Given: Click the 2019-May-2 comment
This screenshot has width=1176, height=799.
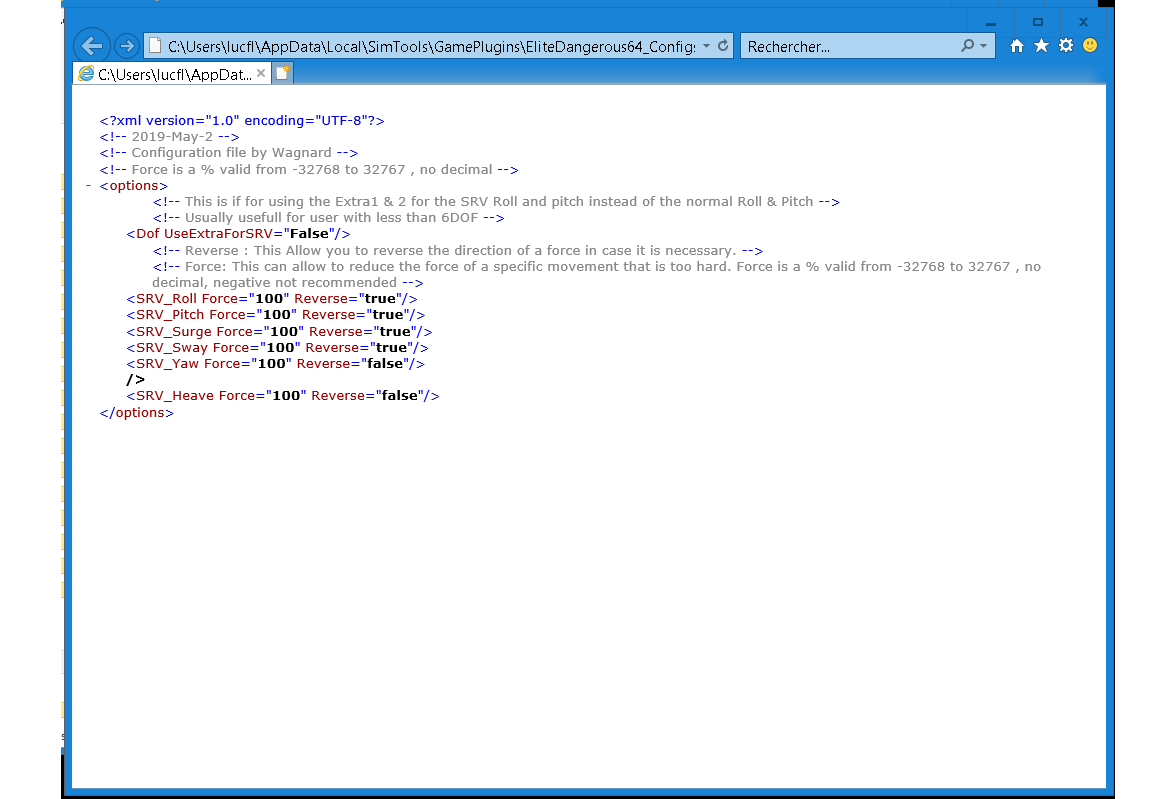Looking at the screenshot, I should [x=170, y=137].
